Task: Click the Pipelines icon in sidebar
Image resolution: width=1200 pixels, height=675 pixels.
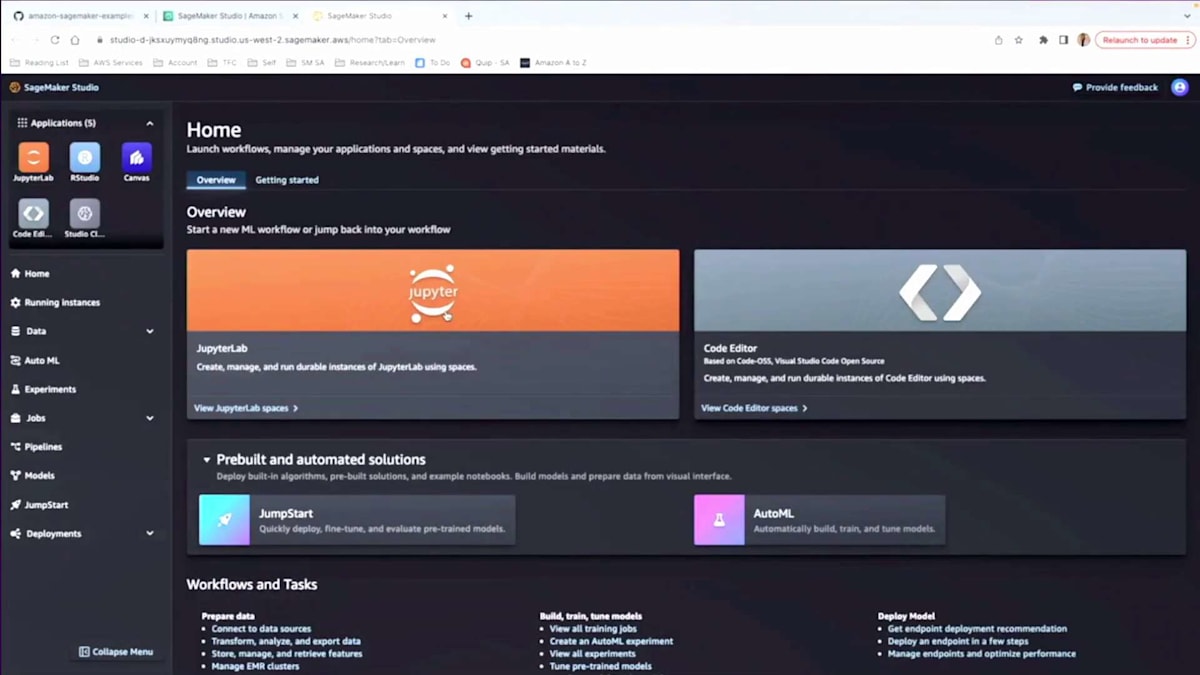Action: [x=15, y=447]
